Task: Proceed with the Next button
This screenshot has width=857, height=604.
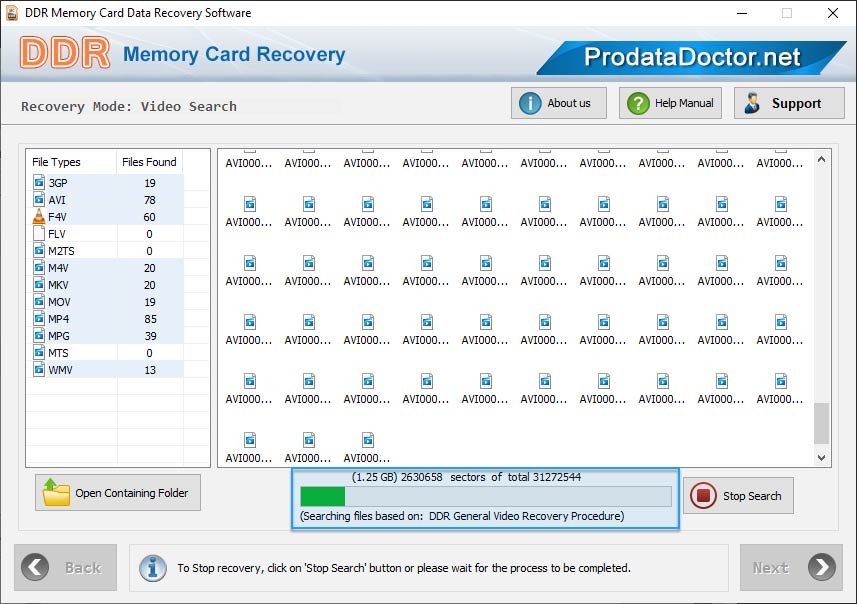Action: coord(791,567)
